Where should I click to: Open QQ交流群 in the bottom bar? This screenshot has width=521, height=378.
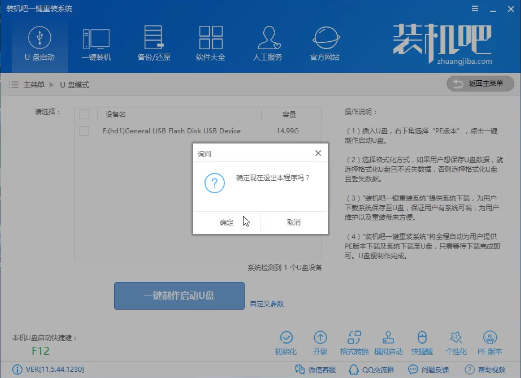pos(371,369)
